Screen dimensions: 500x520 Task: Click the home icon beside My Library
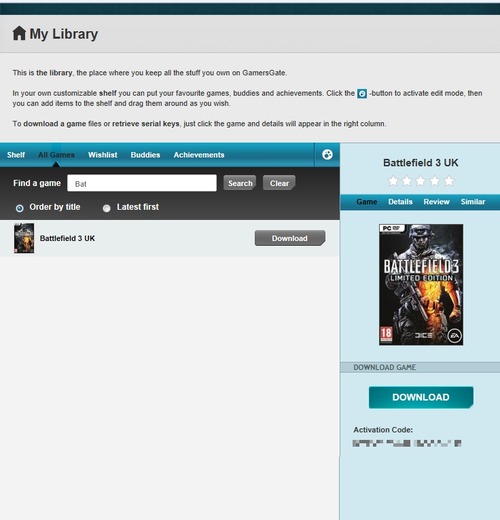point(19,33)
